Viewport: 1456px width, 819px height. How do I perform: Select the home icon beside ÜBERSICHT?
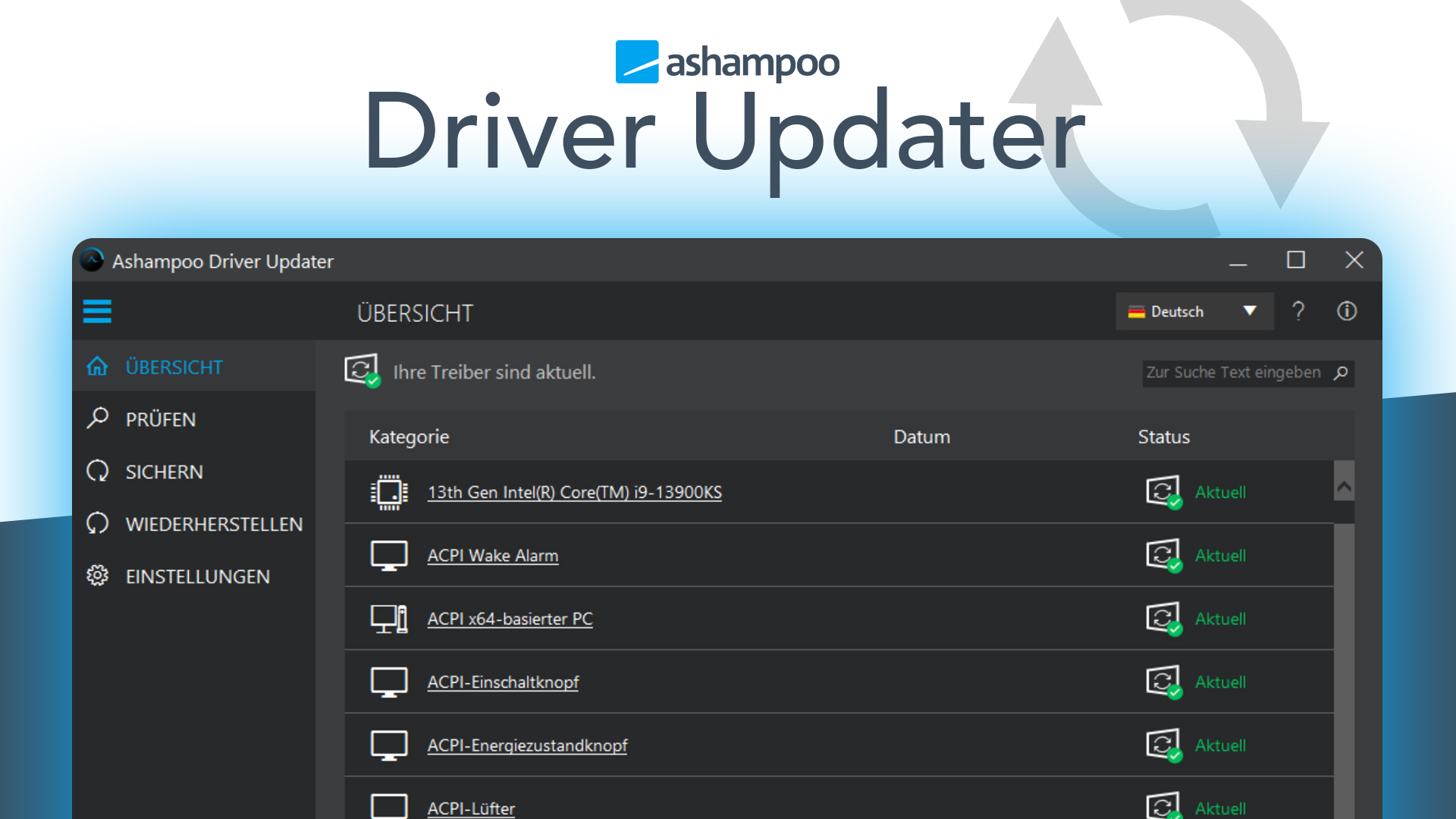tap(97, 366)
